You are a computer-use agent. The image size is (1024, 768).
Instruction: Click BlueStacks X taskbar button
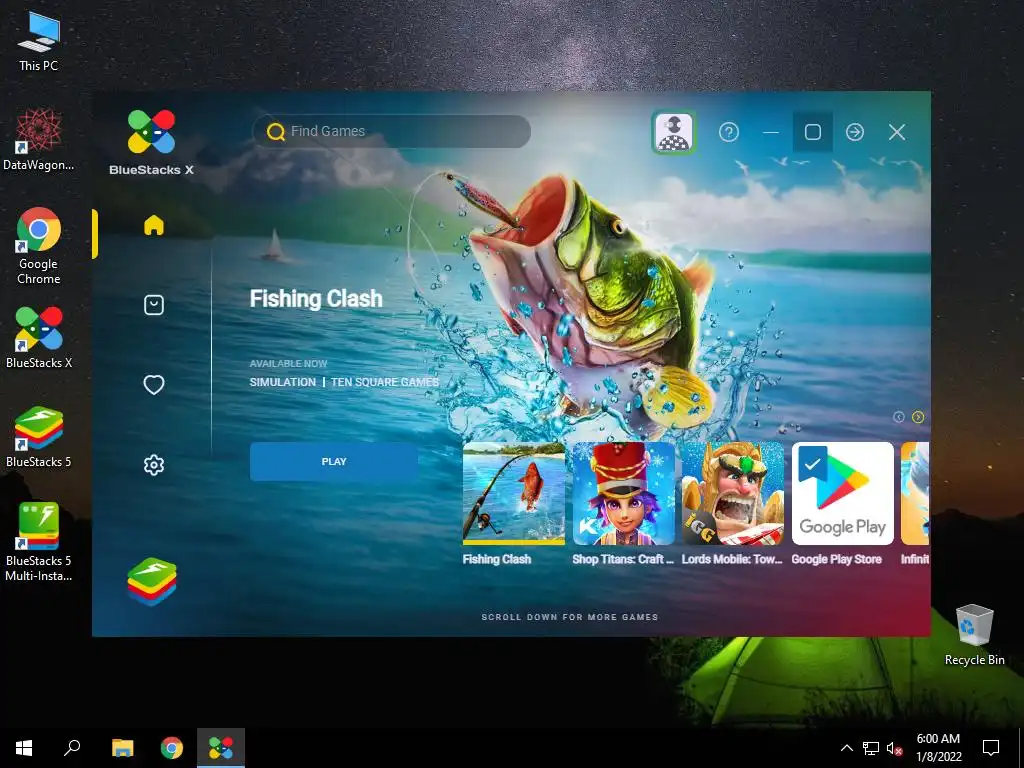click(221, 748)
